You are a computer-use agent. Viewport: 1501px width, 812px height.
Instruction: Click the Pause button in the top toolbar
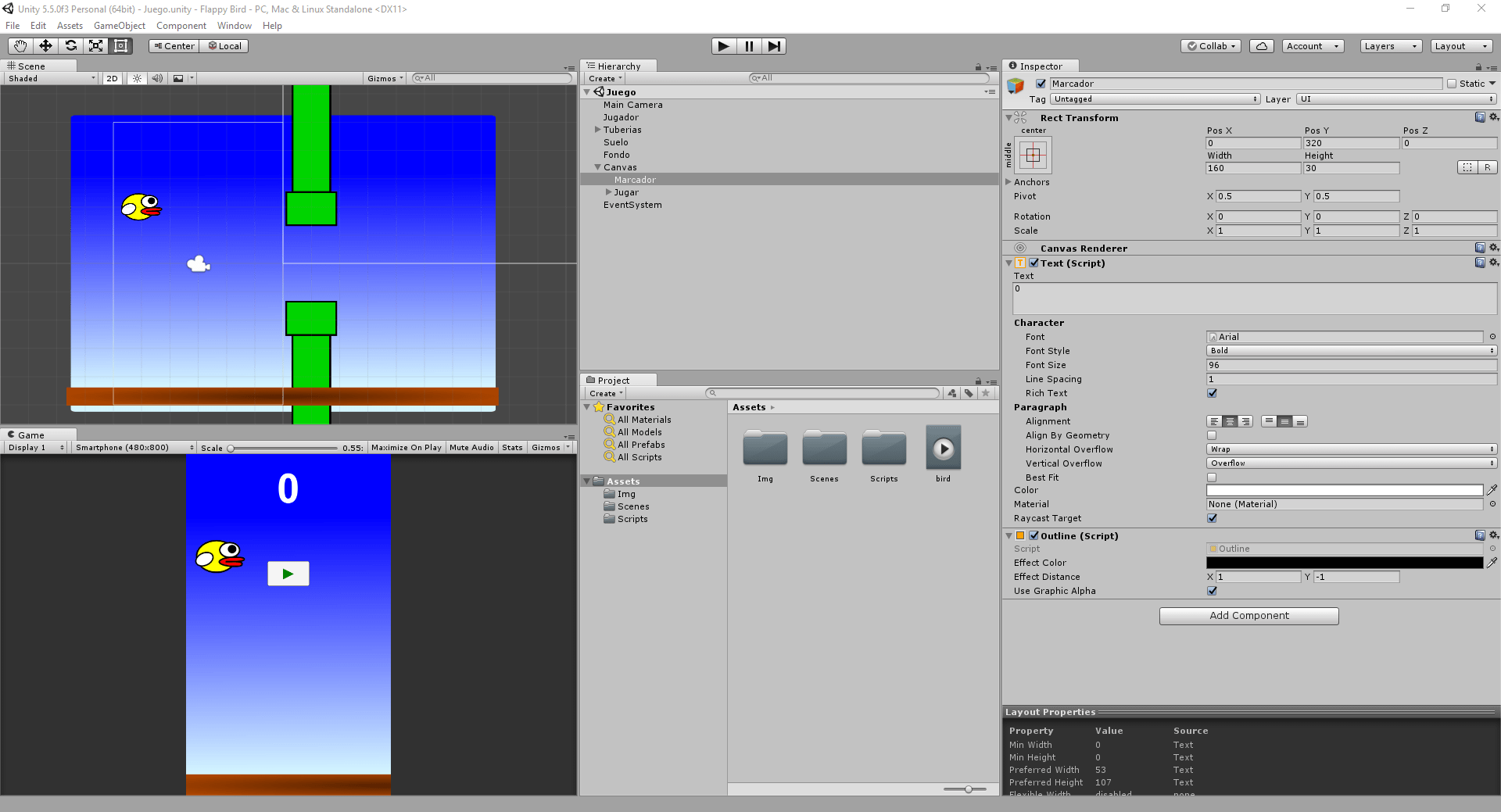click(749, 46)
